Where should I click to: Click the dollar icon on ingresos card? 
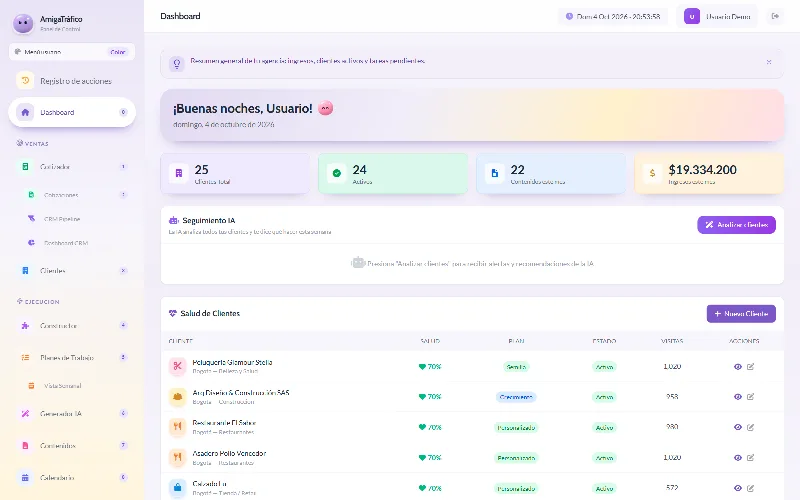(652, 173)
